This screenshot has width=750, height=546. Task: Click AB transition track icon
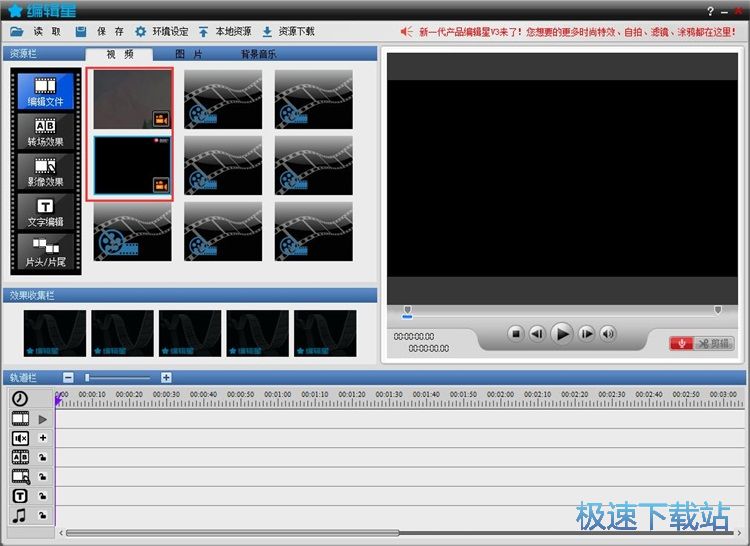click(20, 457)
